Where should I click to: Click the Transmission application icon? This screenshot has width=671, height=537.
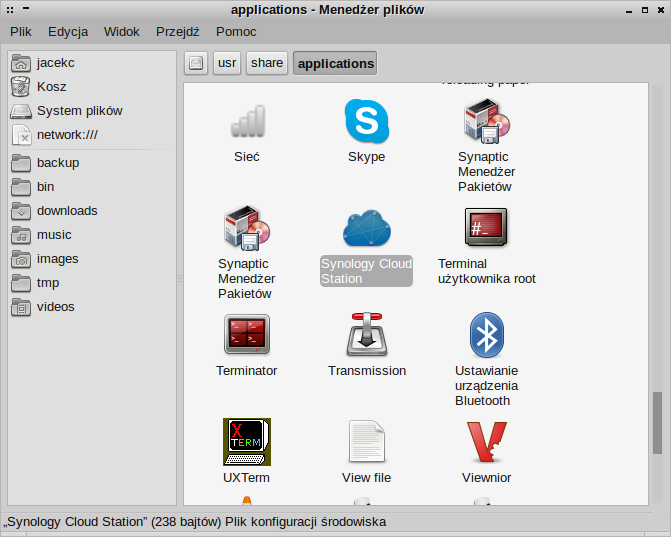click(366, 335)
